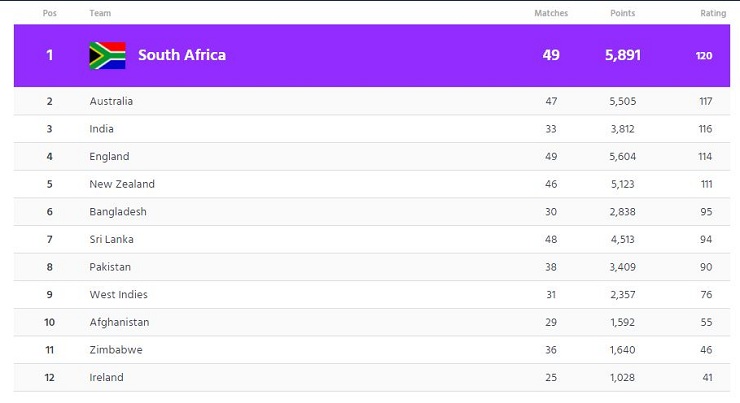The width and height of the screenshot is (740, 403).
Task: Open the Pakistan team row
Action: tap(372, 267)
